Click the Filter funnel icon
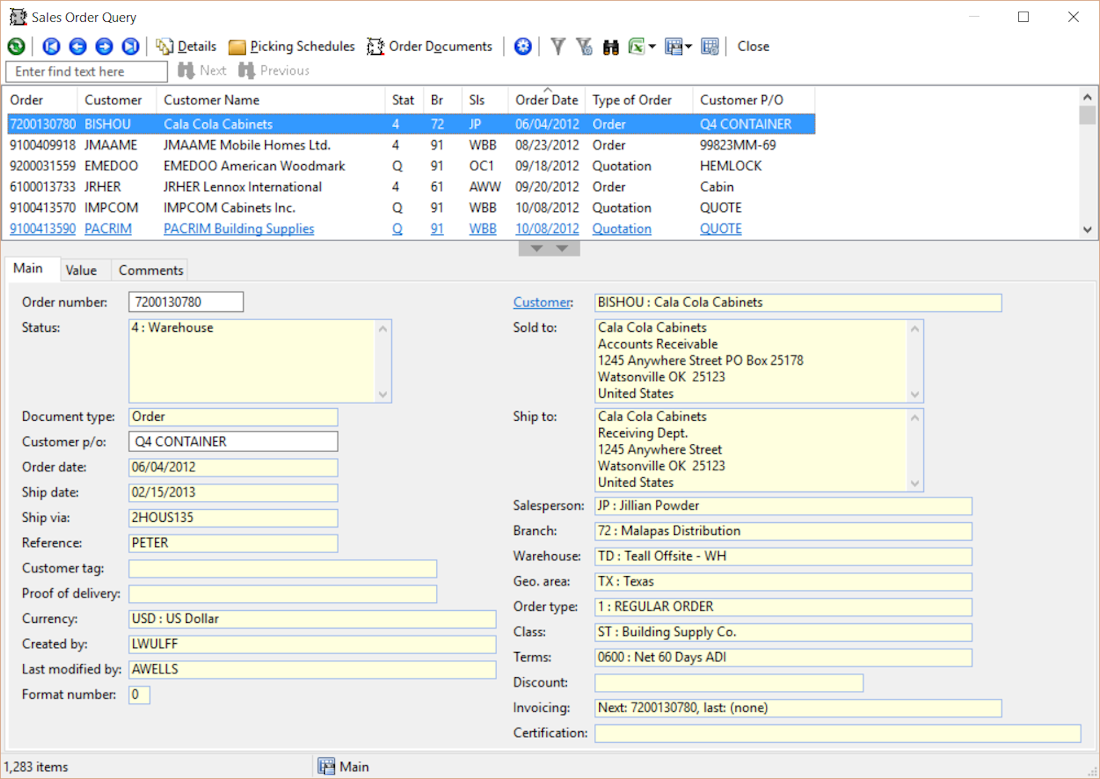Screen dimensions: 1100x779 558,46
